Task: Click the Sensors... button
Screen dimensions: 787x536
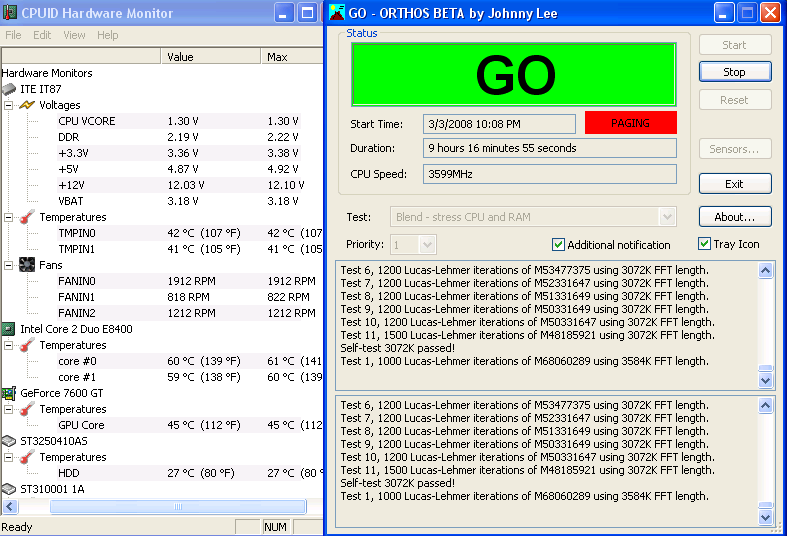Action: [x=735, y=149]
